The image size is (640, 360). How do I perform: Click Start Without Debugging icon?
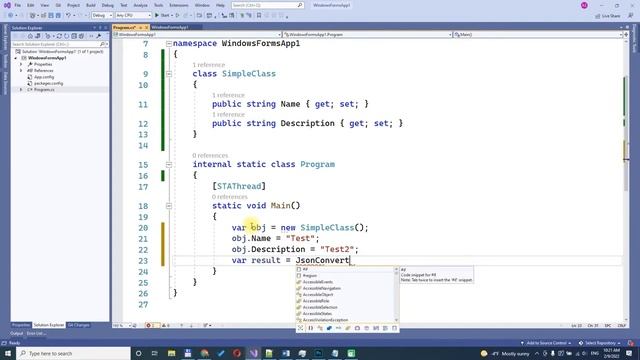[178, 16]
